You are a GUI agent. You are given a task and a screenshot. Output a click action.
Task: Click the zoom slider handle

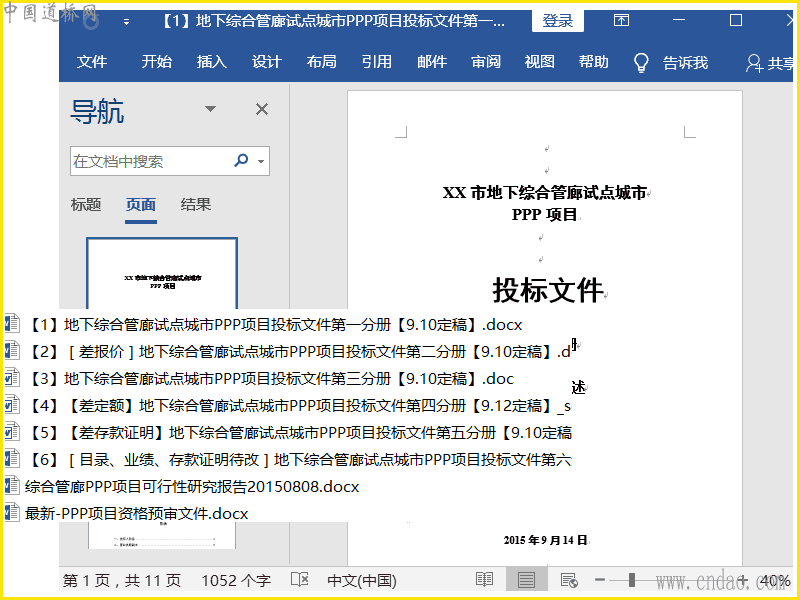[632, 580]
